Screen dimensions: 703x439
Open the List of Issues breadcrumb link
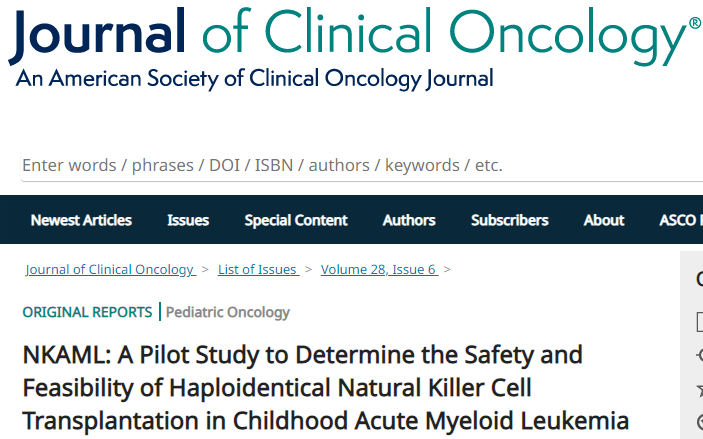coord(259,269)
